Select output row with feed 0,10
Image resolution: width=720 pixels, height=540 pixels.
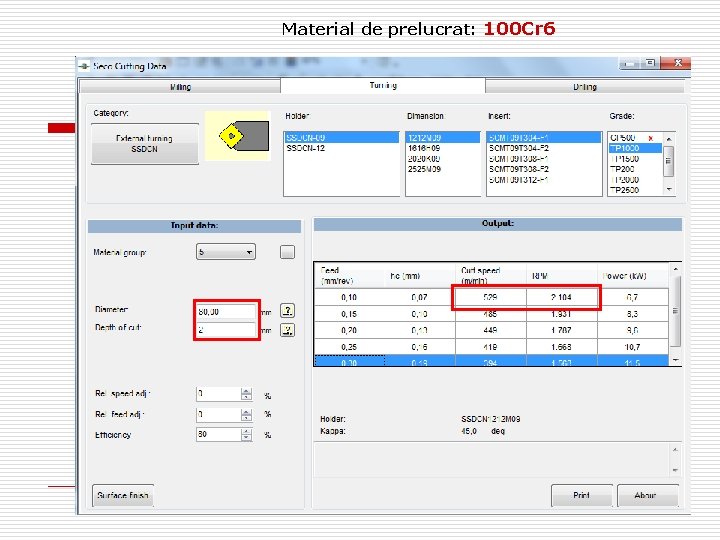491,297
